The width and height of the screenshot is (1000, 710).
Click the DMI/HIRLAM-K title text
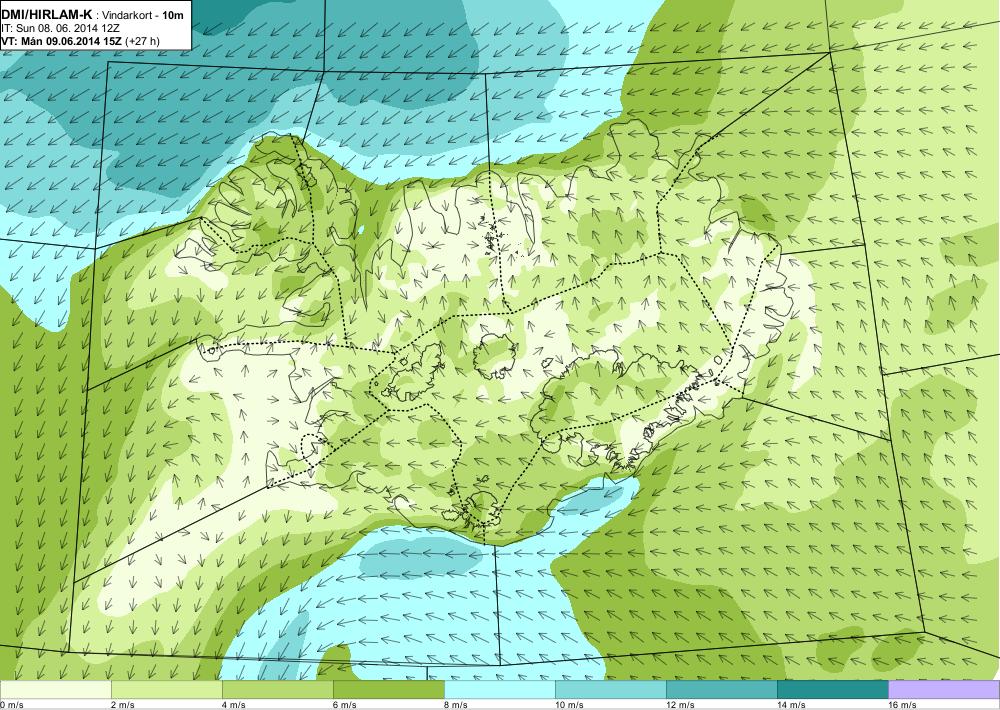47,13
